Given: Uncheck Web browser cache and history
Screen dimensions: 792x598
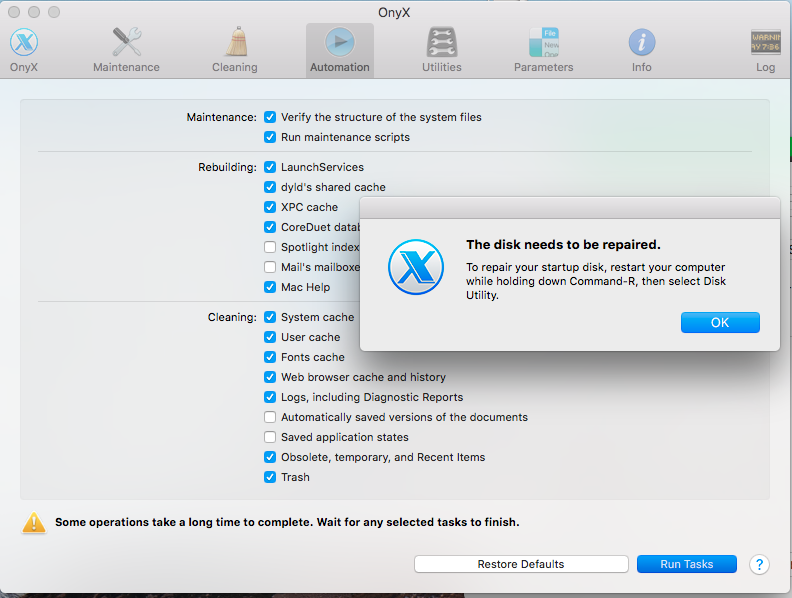Looking at the screenshot, I should (270, 377).
